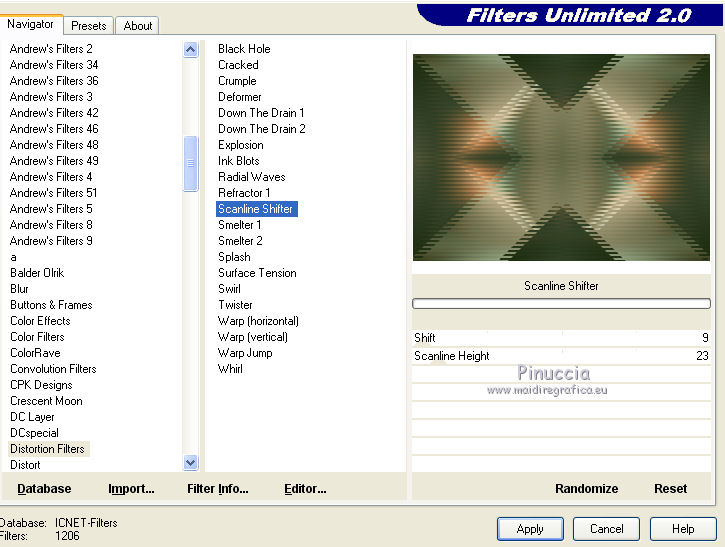Viewport: 725px width, 547px height.
Task: Choose the Crumple filter
Action: click(237, 81)
